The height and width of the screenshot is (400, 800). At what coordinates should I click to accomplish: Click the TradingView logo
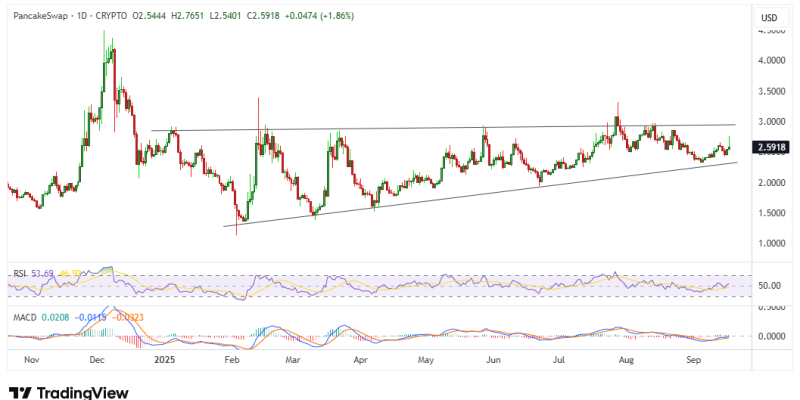[68, 393]
